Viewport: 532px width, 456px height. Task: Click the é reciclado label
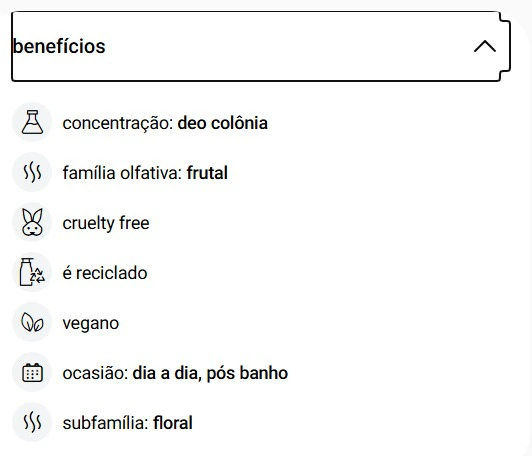click(x=105, y=273)
